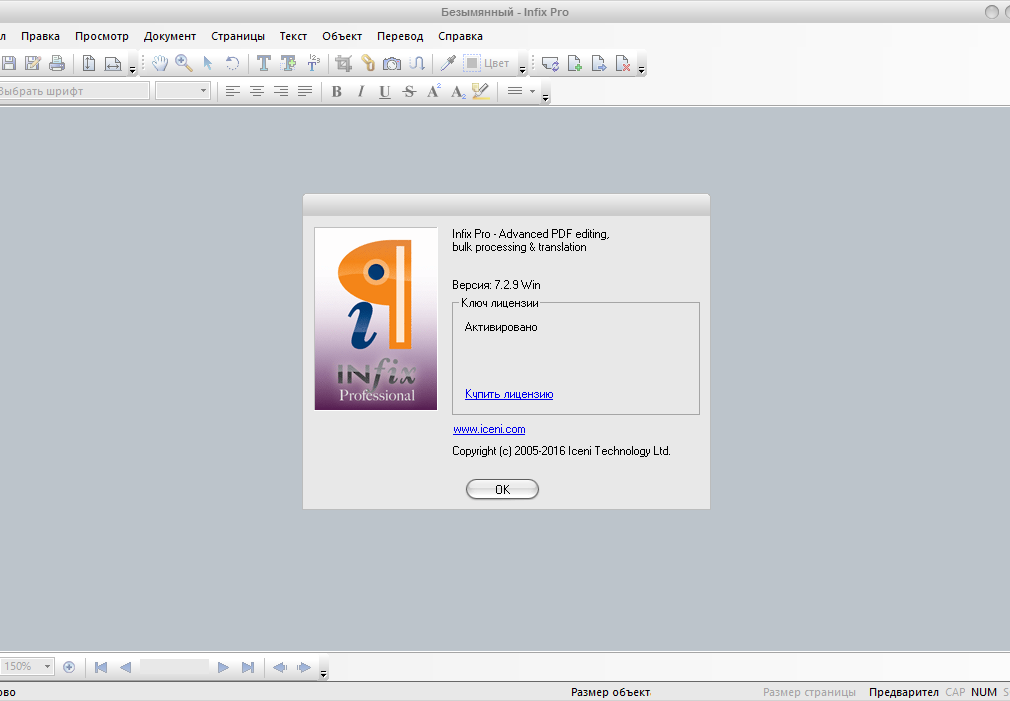The image size is (1010, 701).
Task: Go to the previous page
Action: [126, 667]
